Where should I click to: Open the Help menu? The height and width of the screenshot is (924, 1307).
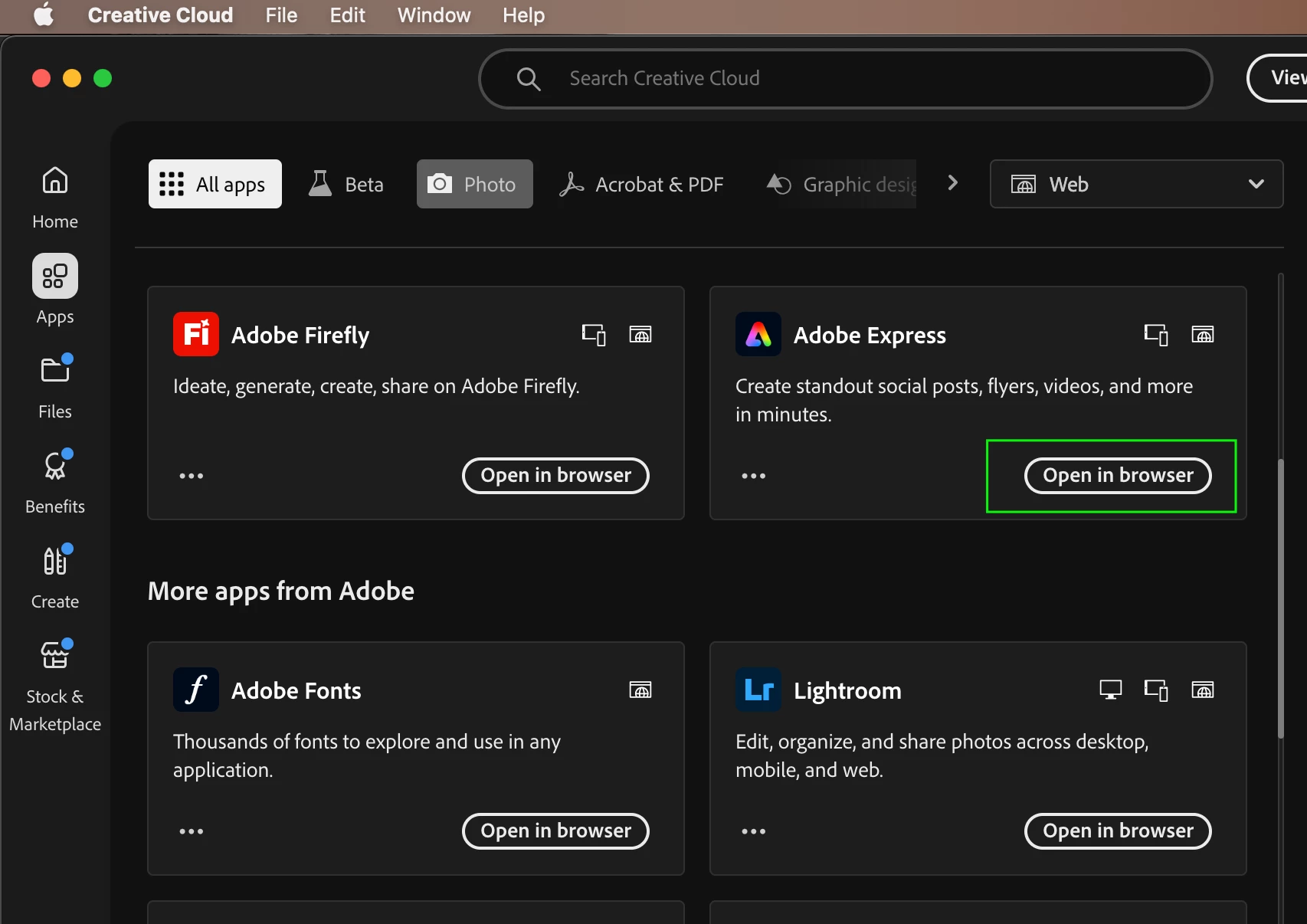[523, 15]
